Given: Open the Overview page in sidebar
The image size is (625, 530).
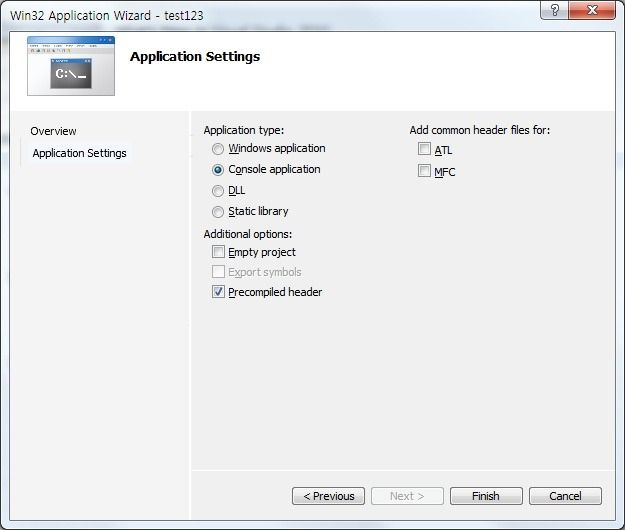Looking at the screenshot, I should click(53, 131).
